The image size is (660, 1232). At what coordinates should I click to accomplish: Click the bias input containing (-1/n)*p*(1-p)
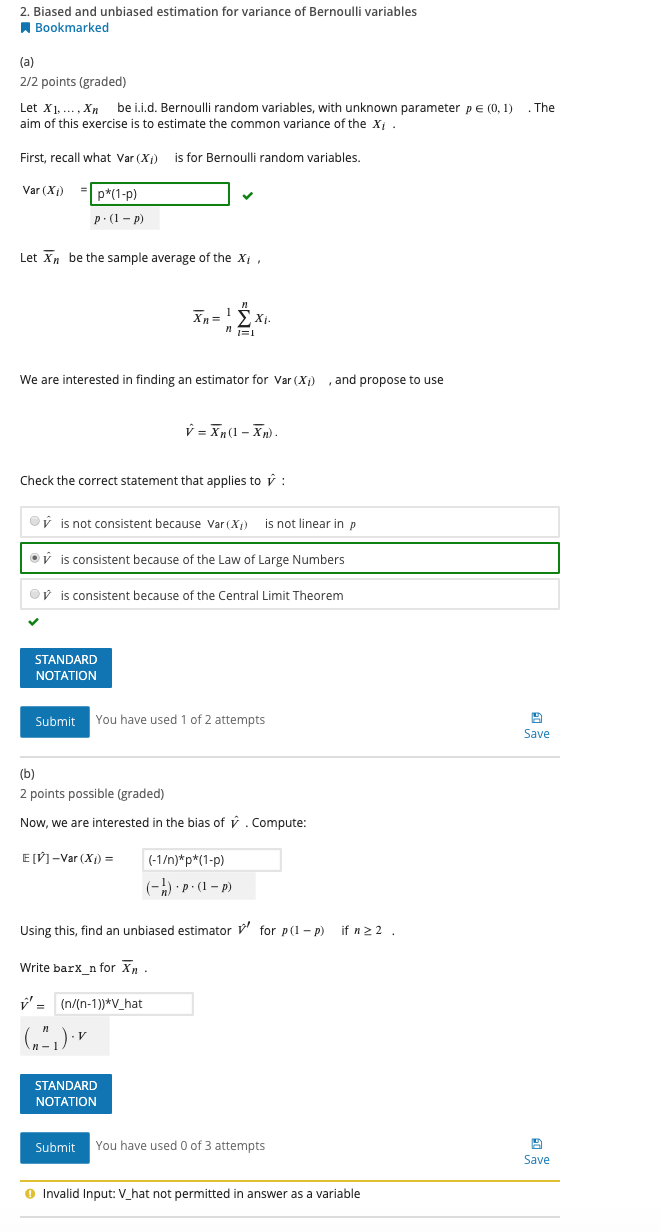(211, 860)
